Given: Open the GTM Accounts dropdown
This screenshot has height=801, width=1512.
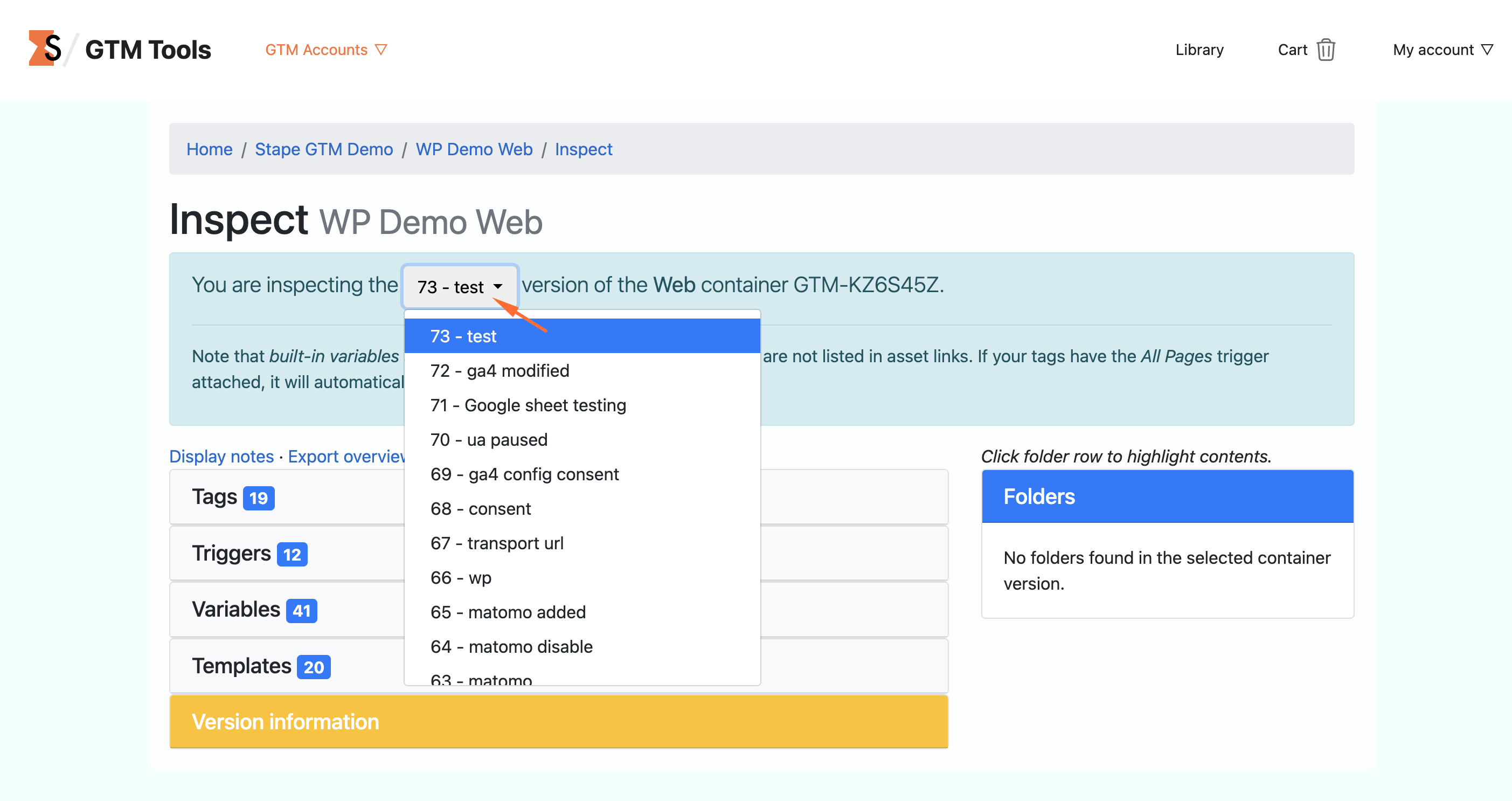Looking at the screenshot, I should tap(326, 50).
